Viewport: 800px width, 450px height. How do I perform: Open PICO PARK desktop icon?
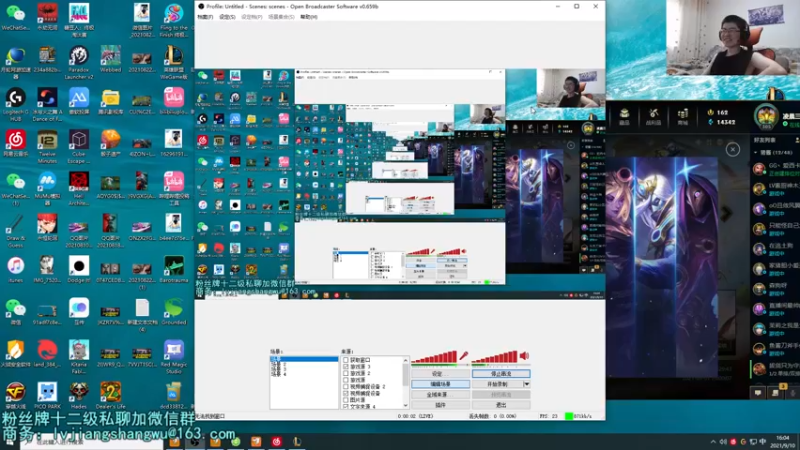pyautogui.click(x=47, y=396)
